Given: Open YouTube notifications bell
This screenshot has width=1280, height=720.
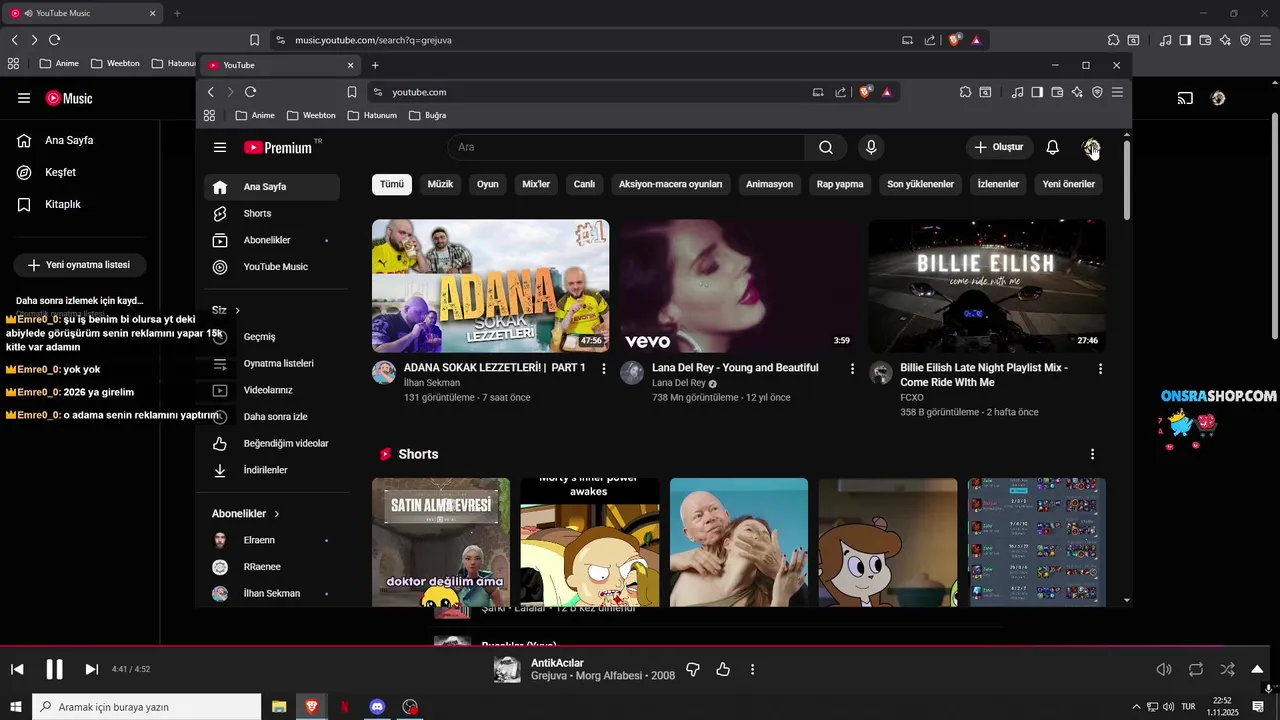Looking at the screenshot, I should [1052, 147].
